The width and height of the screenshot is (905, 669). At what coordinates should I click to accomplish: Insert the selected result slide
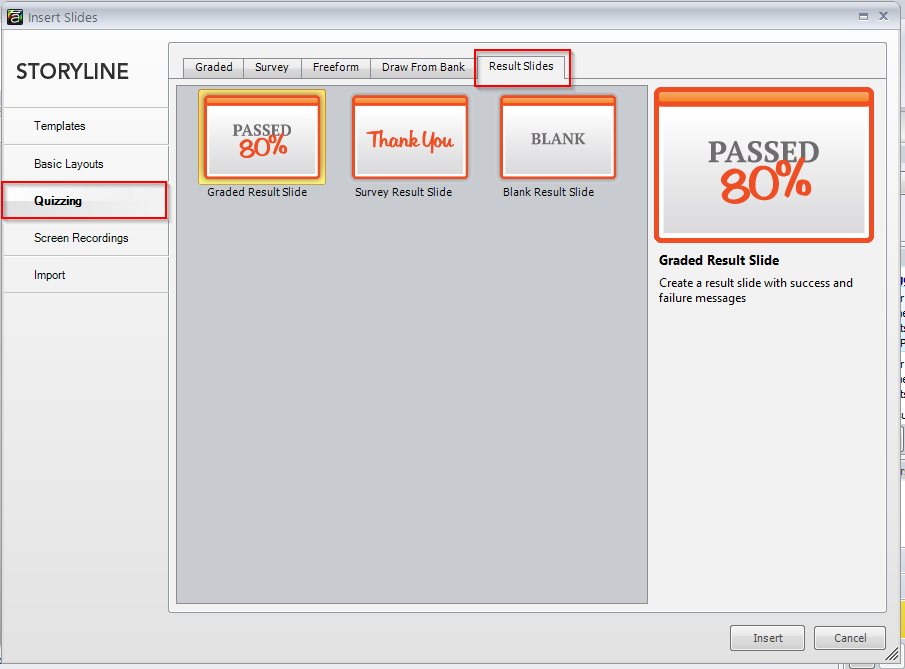(x=766, y=638)
